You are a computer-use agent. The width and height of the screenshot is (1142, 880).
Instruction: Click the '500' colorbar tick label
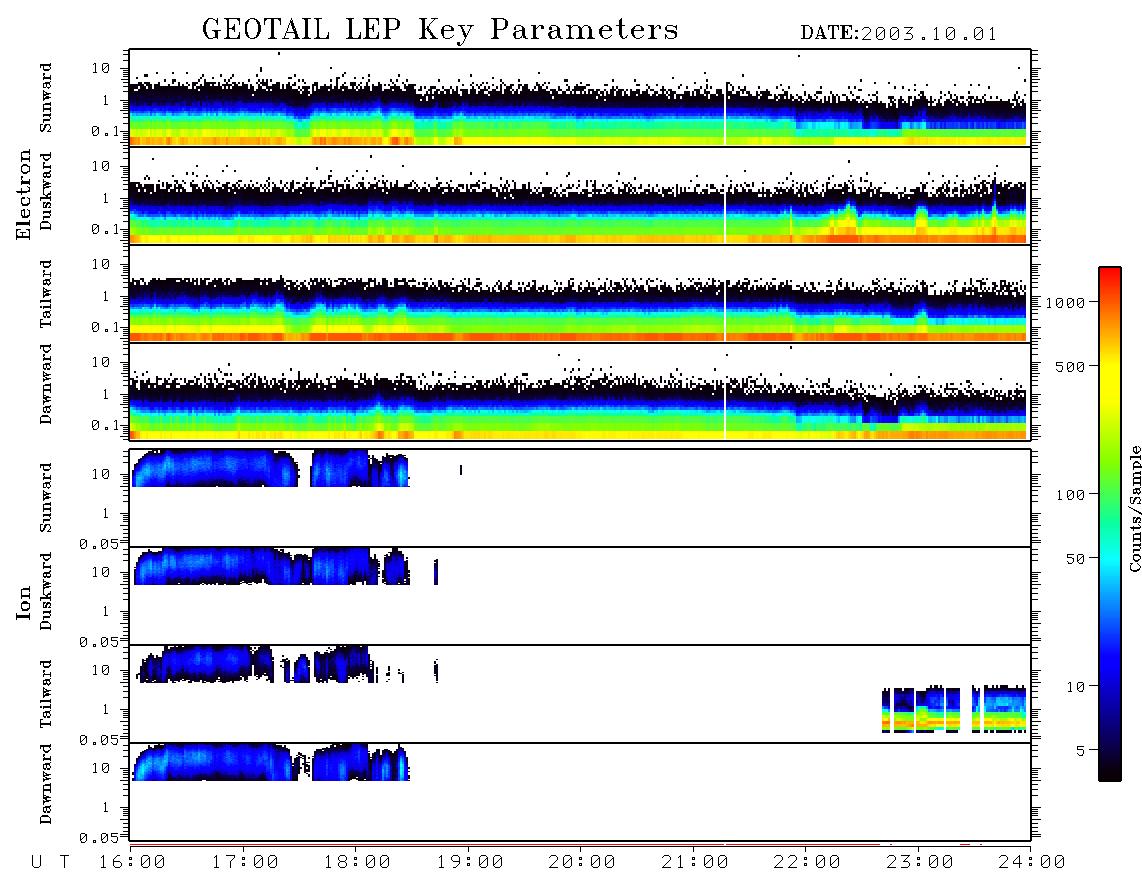(1071, 366)
